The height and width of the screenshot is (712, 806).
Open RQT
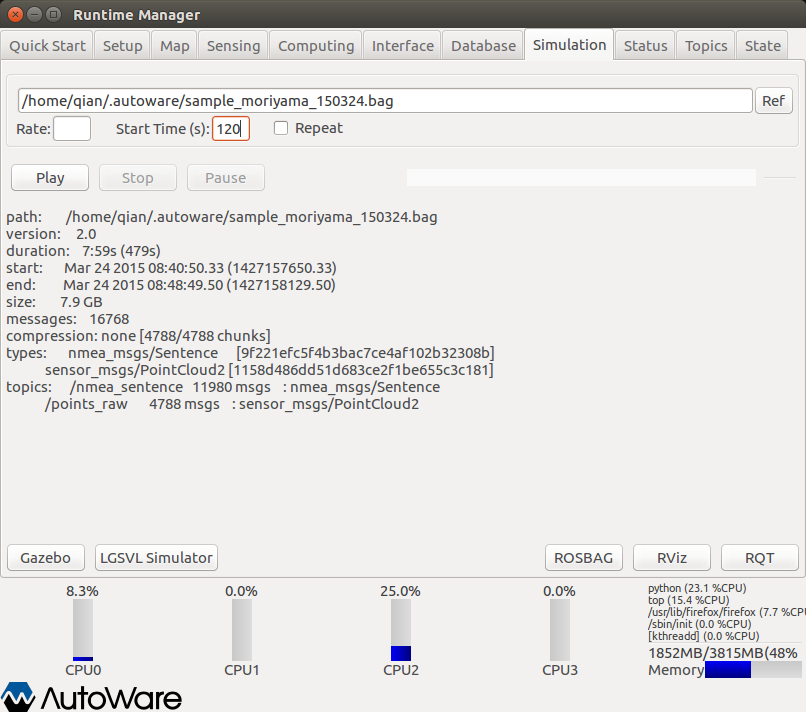point(760,558)
